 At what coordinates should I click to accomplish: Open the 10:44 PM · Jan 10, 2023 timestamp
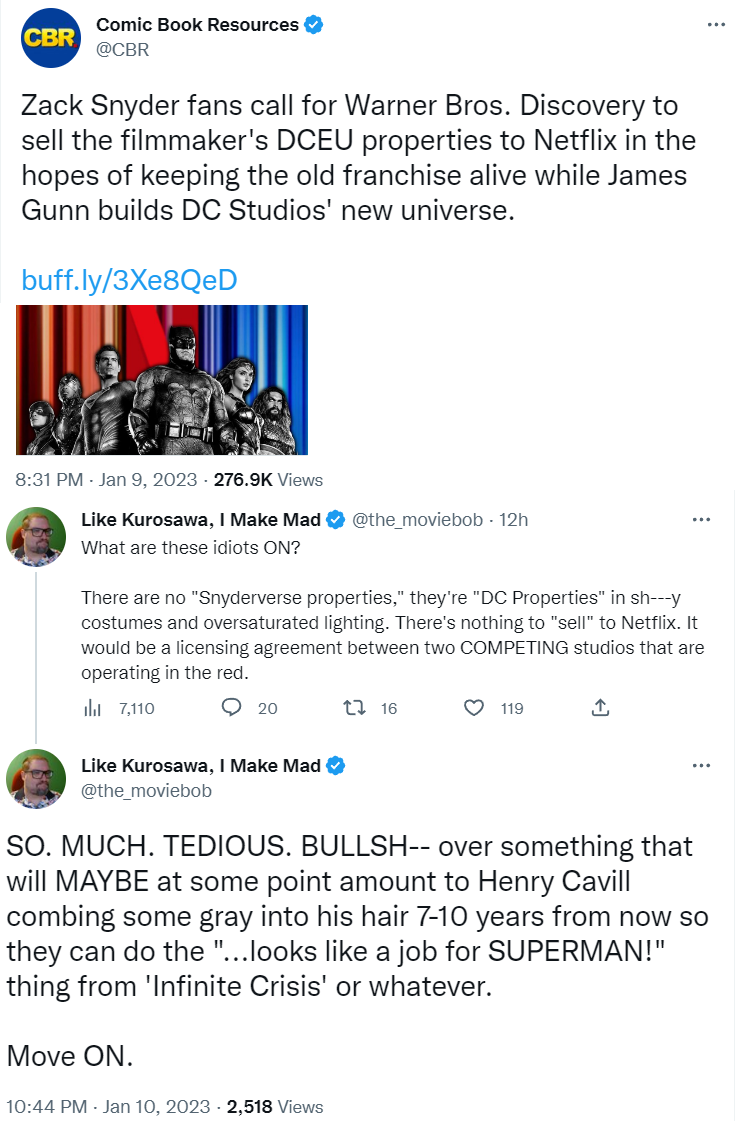108,1106
